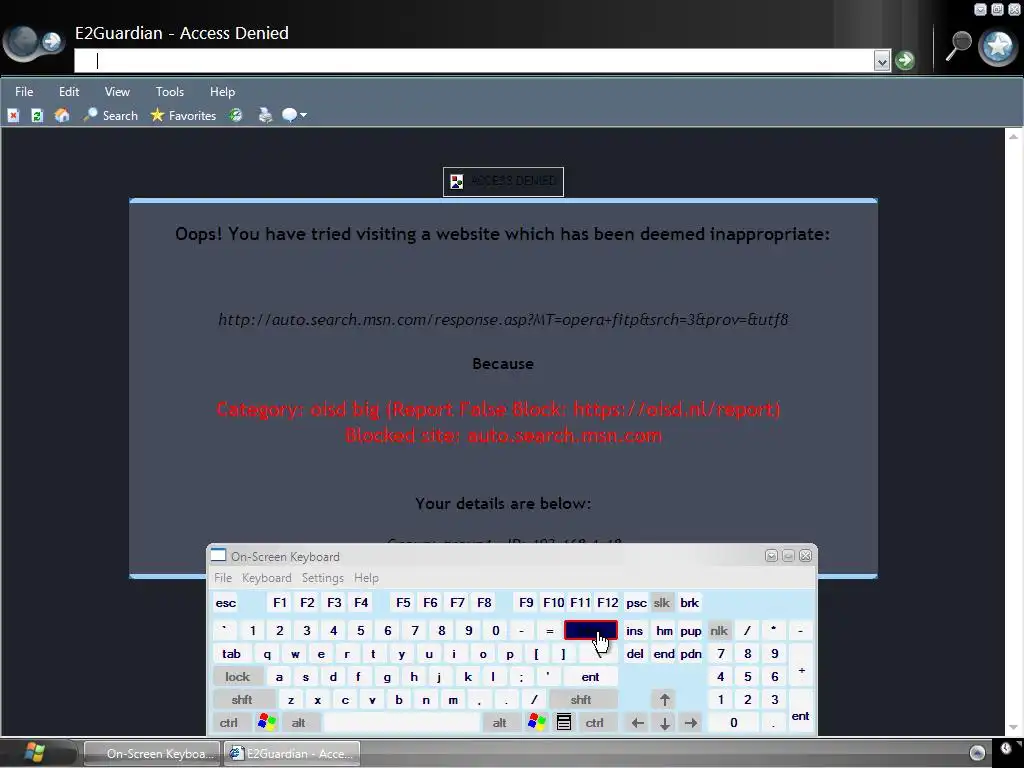Viewport: 1024px width, 768px height.
Task: Open the browser View menu
Action: point(118,92)
